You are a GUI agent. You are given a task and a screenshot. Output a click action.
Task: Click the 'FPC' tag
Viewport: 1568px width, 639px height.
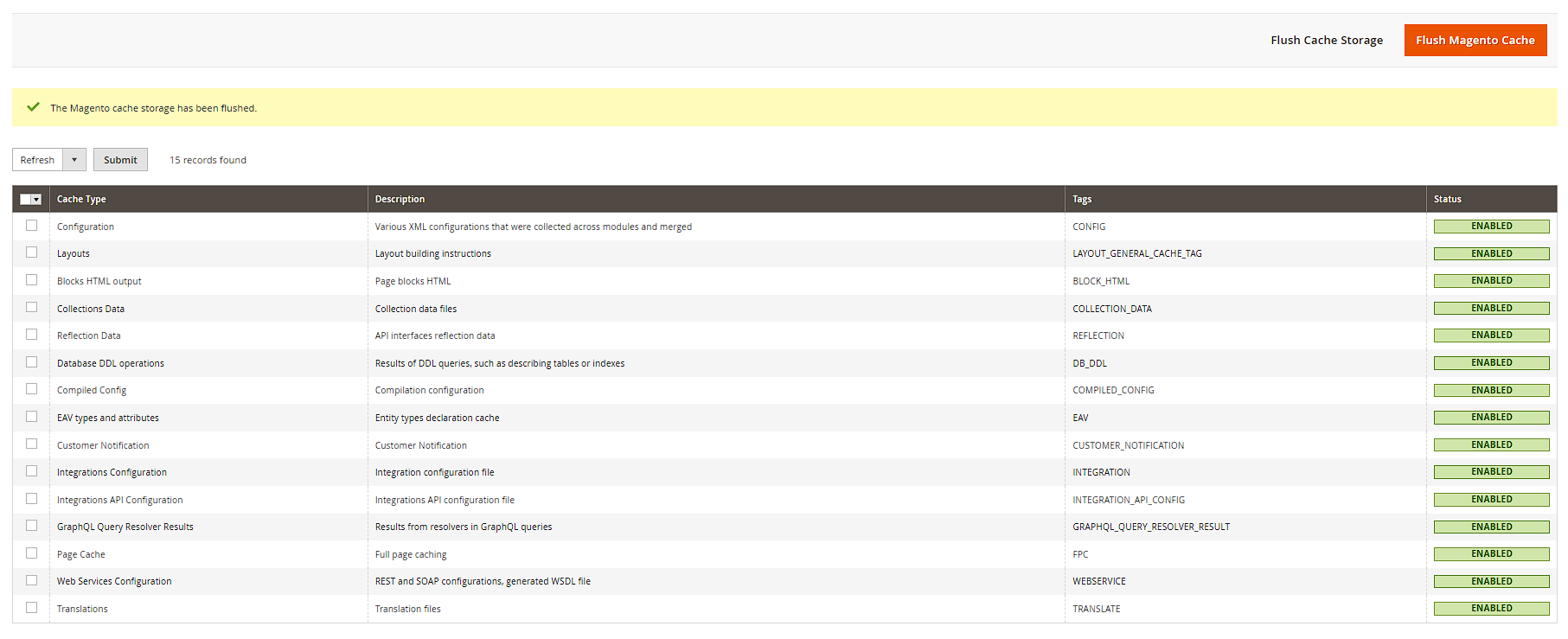coord(1080,554)
